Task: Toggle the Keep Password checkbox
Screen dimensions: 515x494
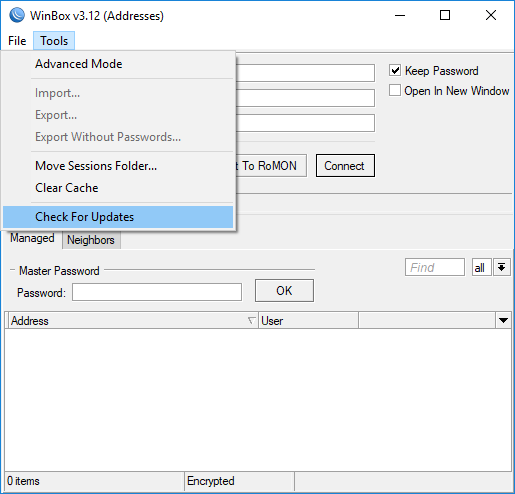Action: point(395,71)
